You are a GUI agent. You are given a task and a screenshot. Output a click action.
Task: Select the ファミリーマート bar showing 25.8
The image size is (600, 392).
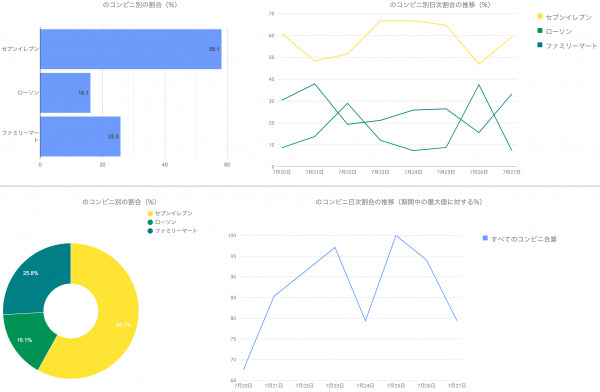[x=80, y=137]
